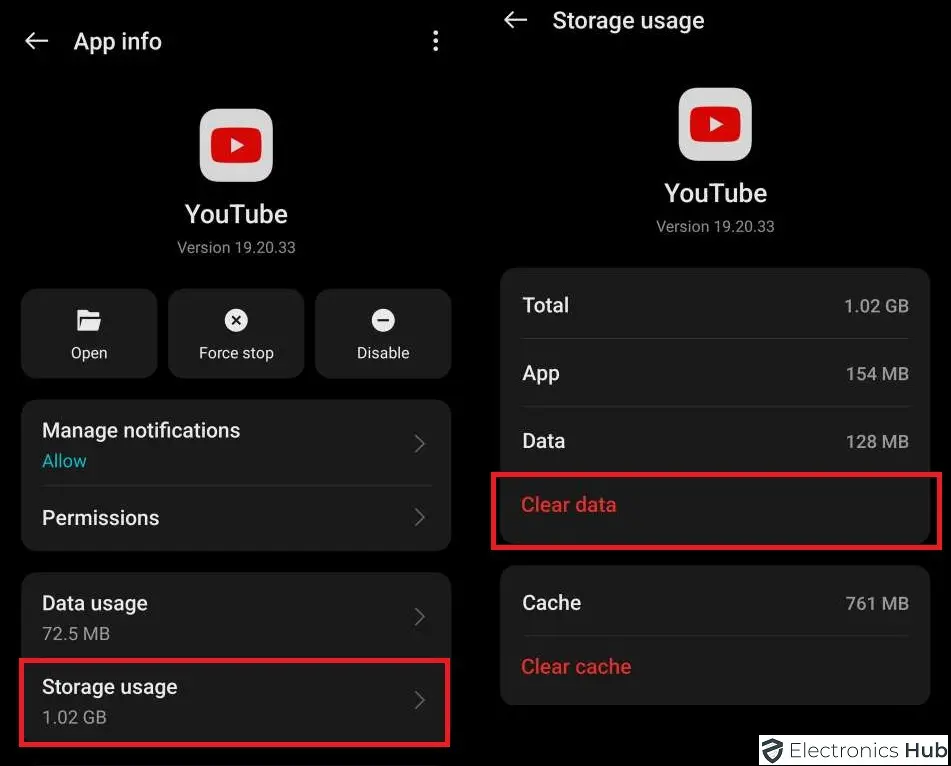Expand Data usage via its chevron
Image resolution: width=951 pixels, height=766 pixels.
pyautogui.click(x=420, y=617)
